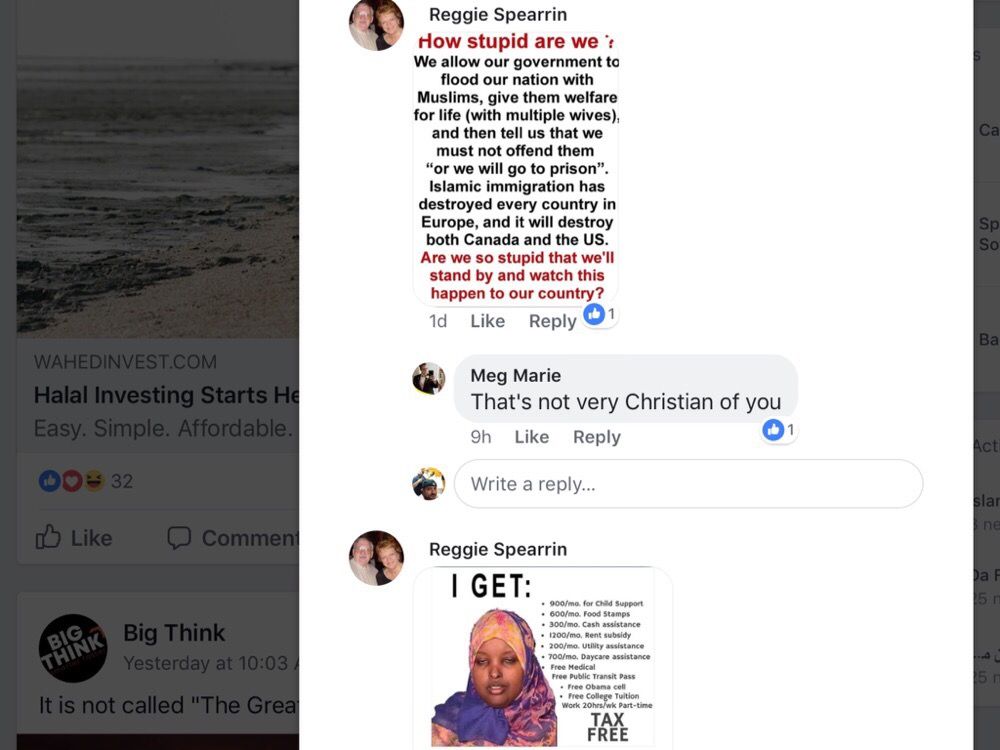
Task: Open the "I GET" meme image
Action: (543, 658)
